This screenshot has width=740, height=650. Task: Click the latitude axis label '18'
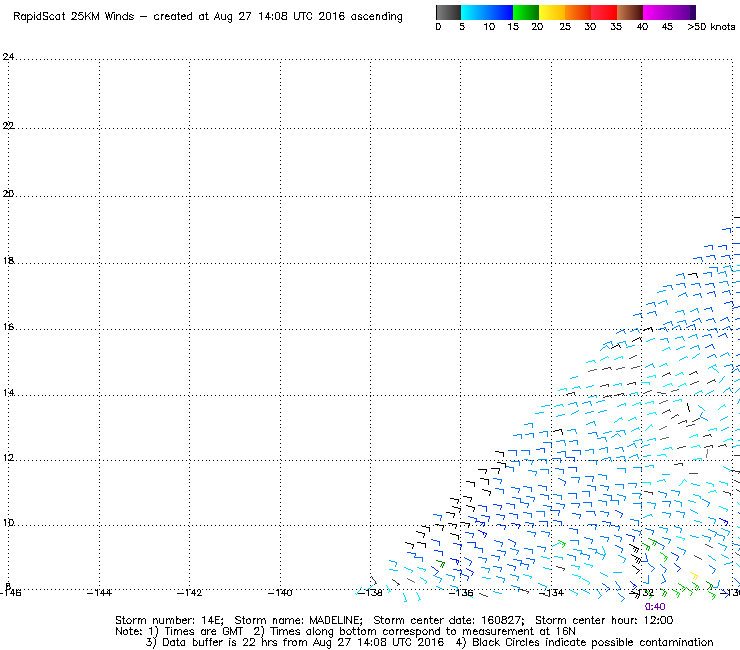tap(8, 261)
